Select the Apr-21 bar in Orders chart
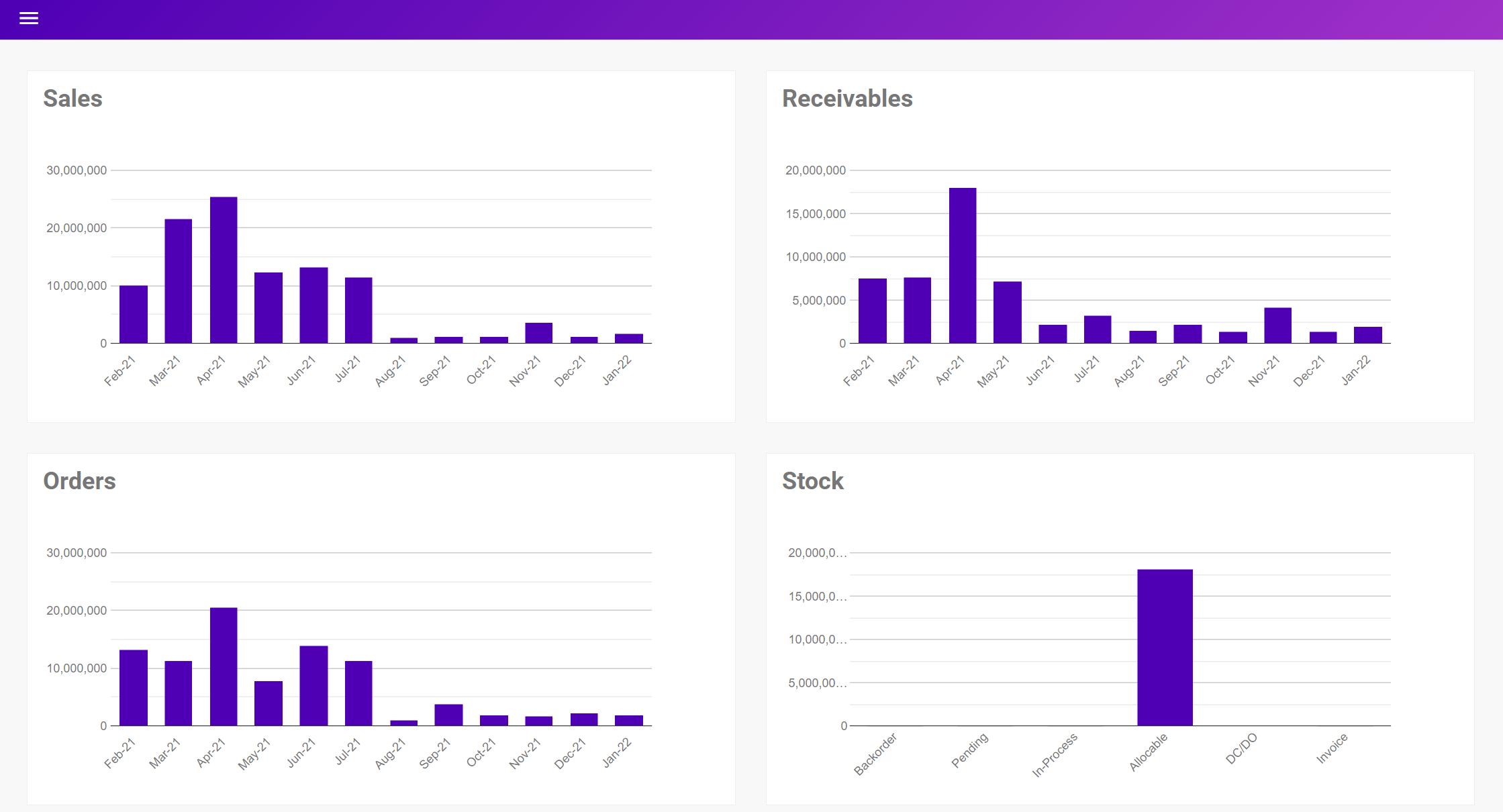Viewport: 1503px width, 812px height. click(224, 667)
